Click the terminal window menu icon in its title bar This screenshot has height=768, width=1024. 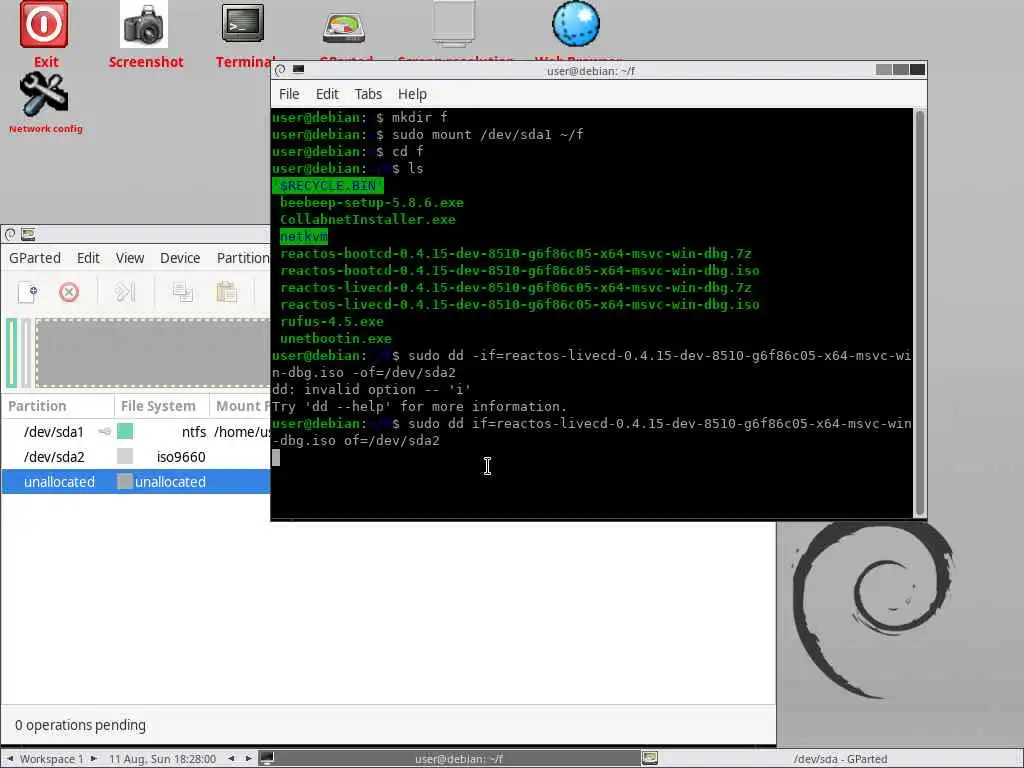[280, 70]
